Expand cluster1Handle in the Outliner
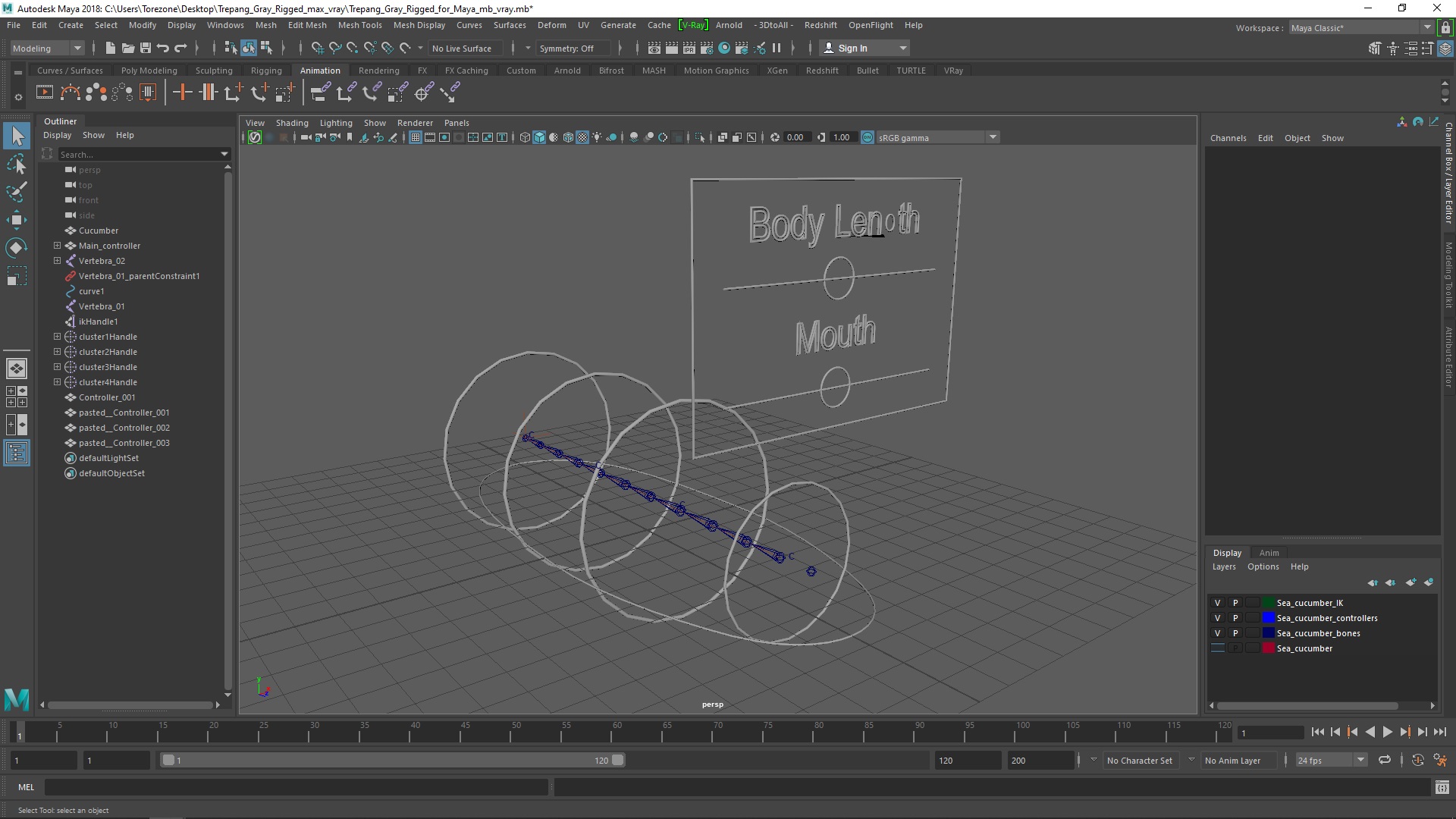 (57, 337)
